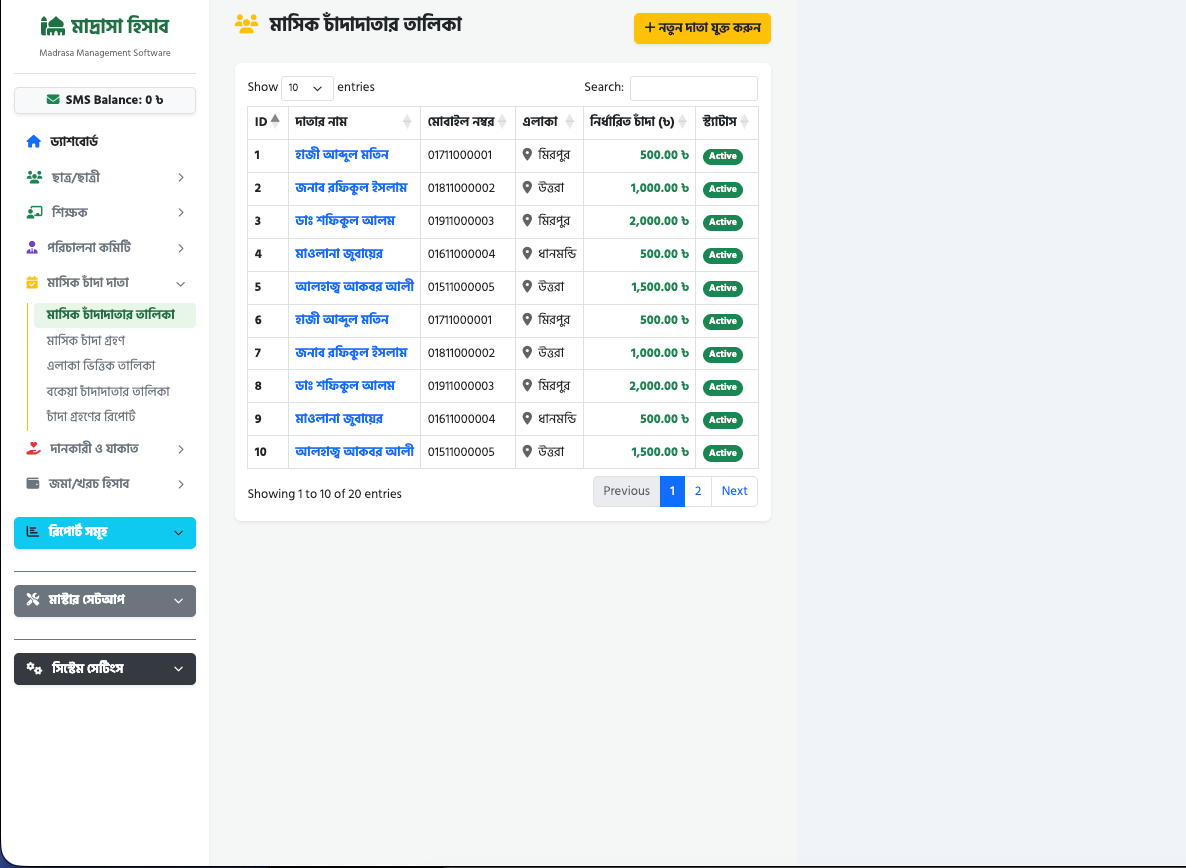This screenshot has height=868, width=1186.
Task: Collapse মাসিক চাঁদা দাতা menu chevron
Action: [181, 284]
